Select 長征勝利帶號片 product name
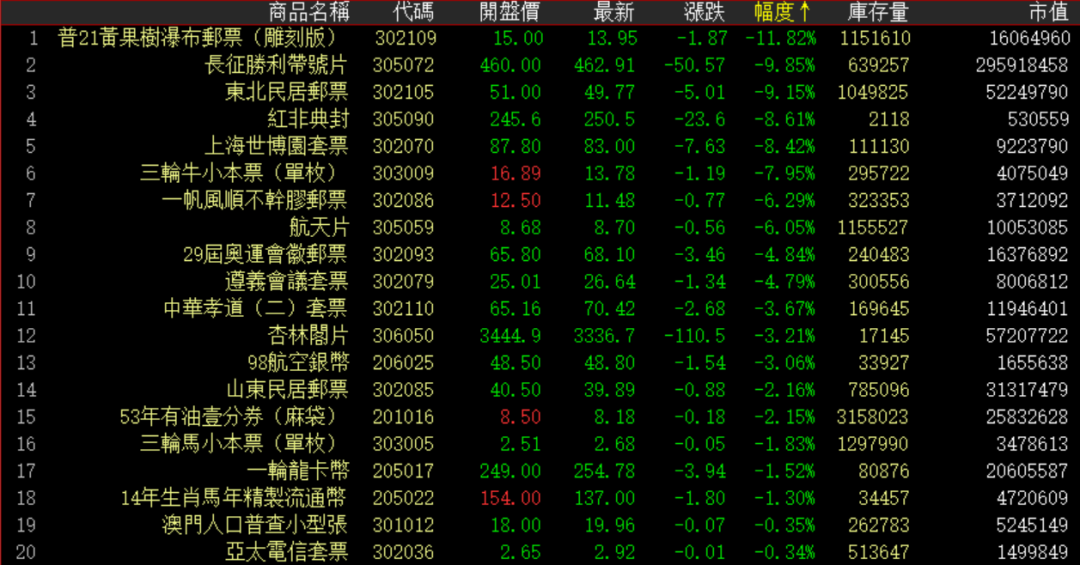This screenshot has height=565, width=1080. coord(276,65)
